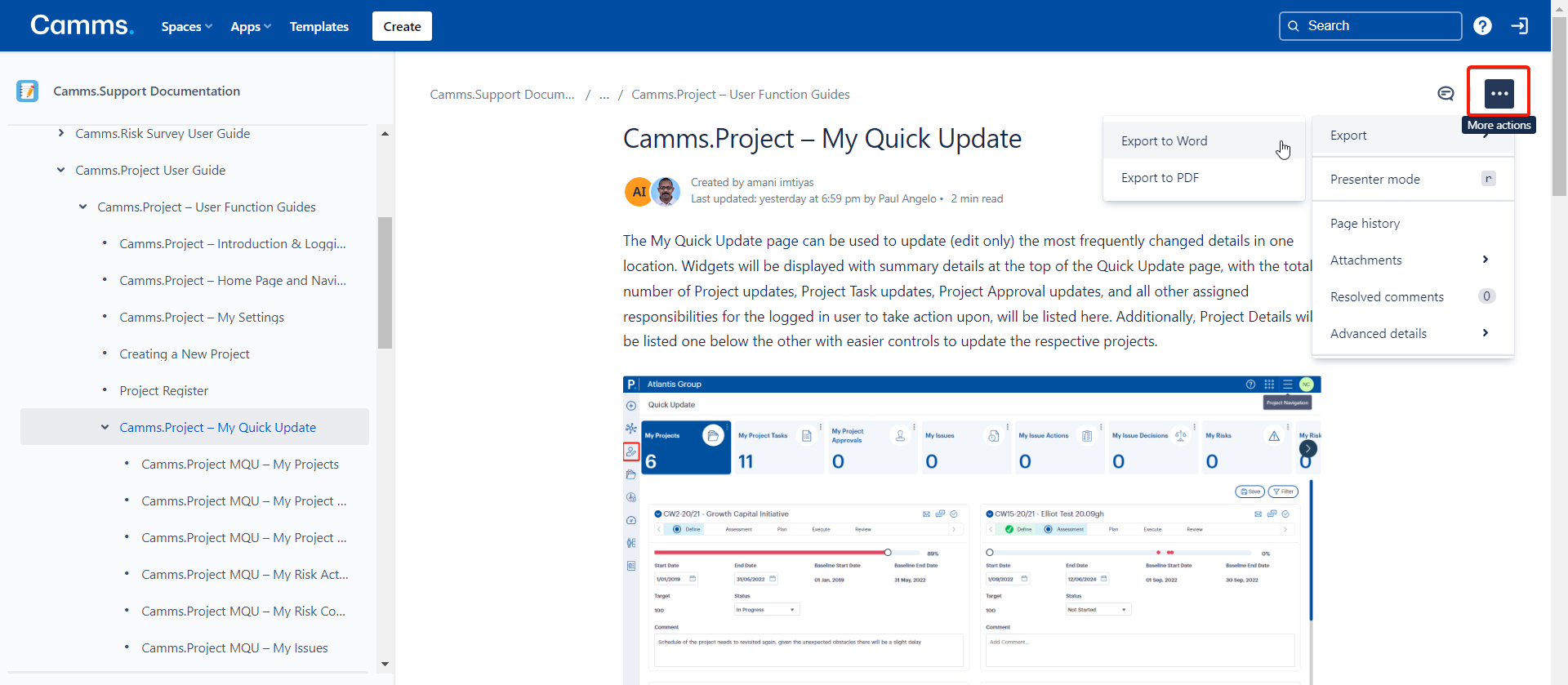The width and height of the screenshot is (1568, 685).
Task: Open Camms.Project – My Settings page
Action: (202, 317)
